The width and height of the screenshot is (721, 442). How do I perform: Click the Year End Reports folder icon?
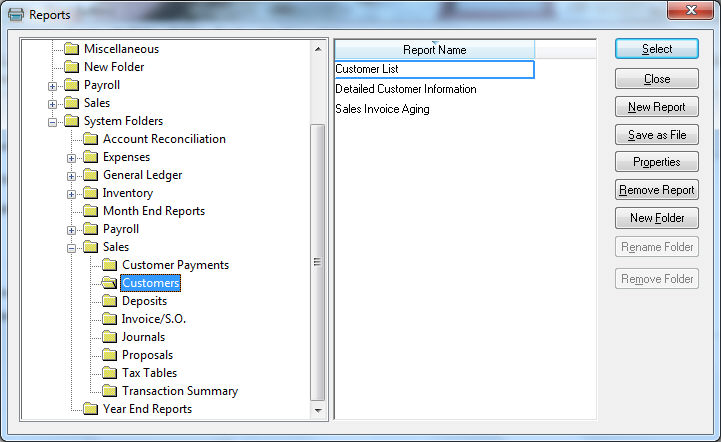point(90,409)
